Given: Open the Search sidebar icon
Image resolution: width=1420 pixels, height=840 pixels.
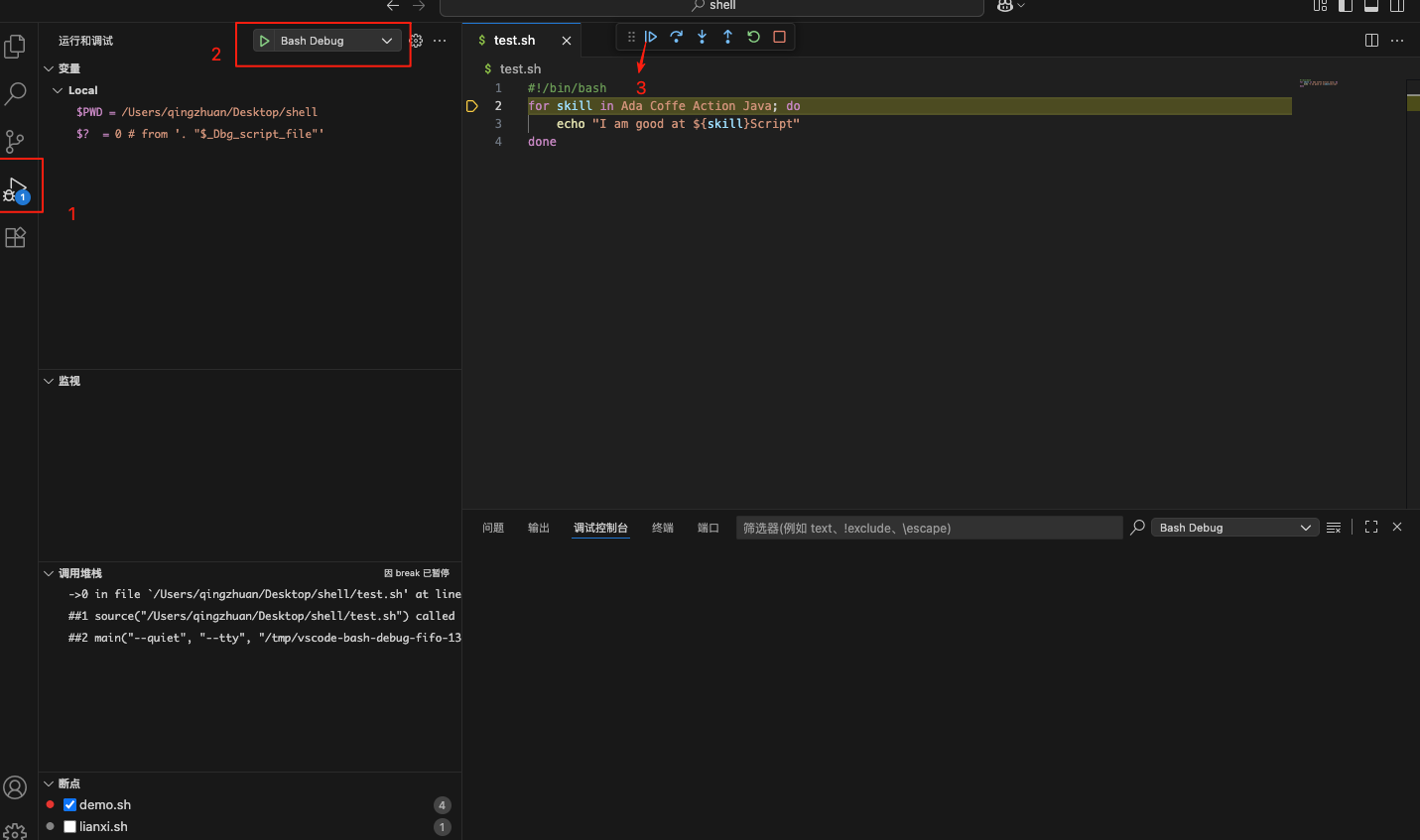Looking at the screenshot, I should [15, 93].
